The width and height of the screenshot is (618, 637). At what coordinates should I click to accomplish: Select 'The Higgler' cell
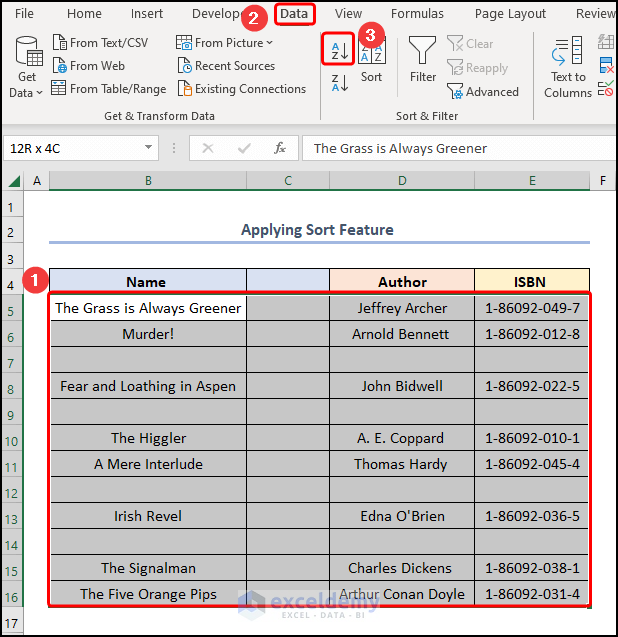tap(148, 438)
